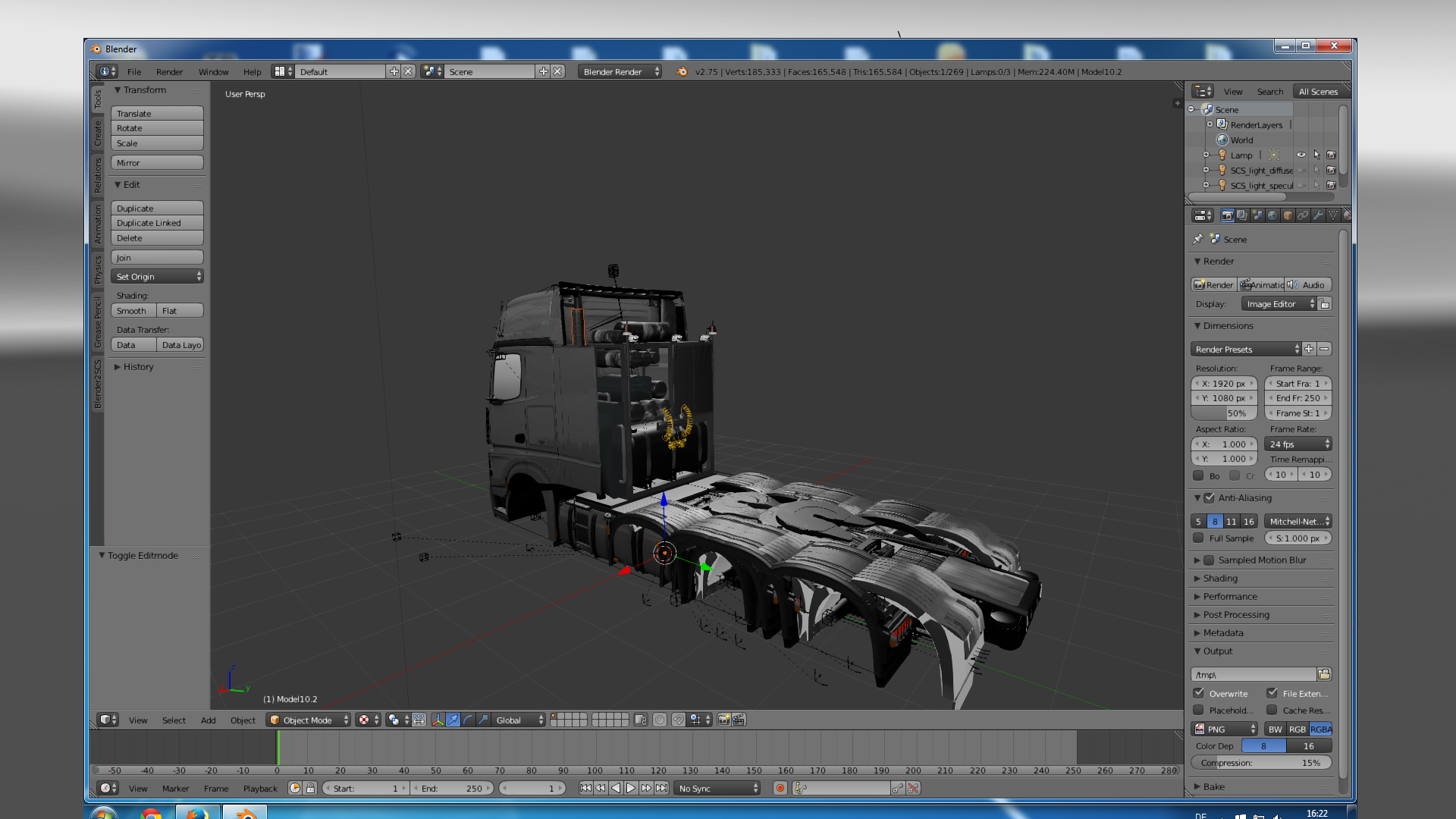The width and height of the screenshot is (1456, 819).
Task: Click the auto keyframe record button
Action: [780, 788]
